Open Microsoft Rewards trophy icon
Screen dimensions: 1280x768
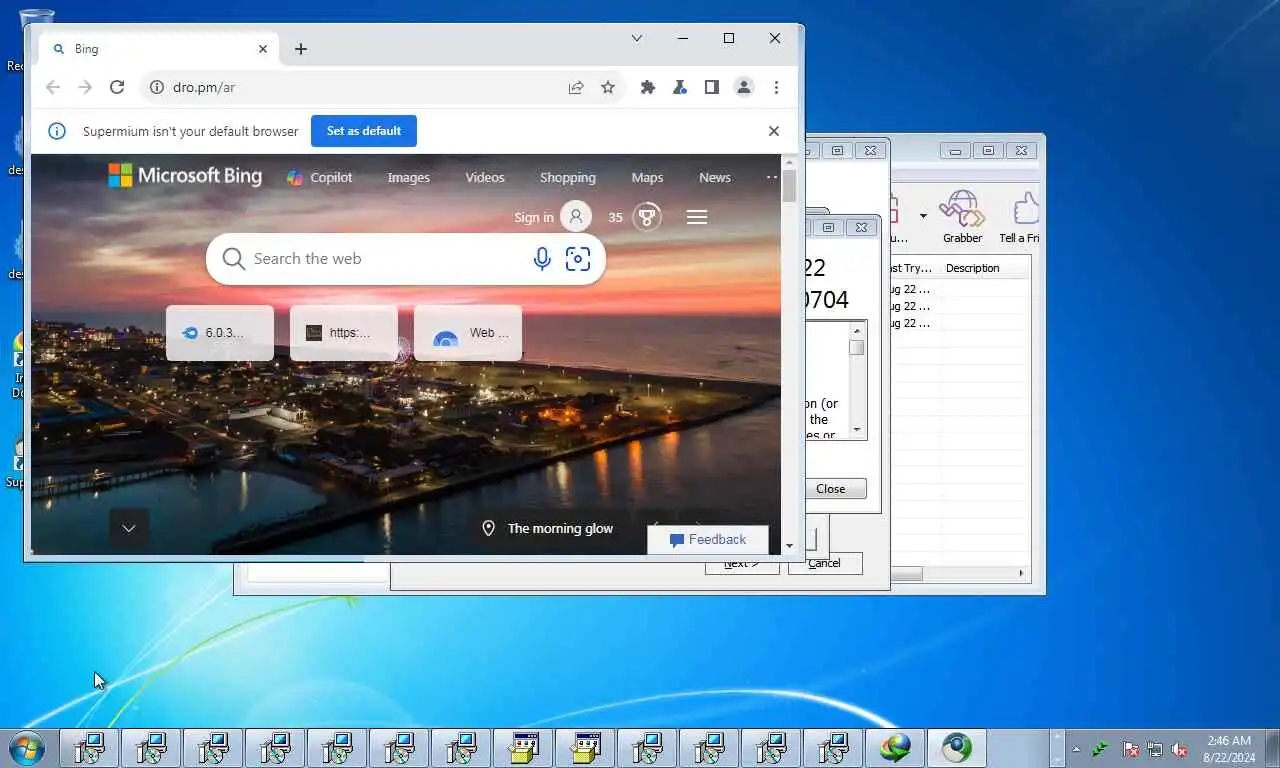click(647, 217)
